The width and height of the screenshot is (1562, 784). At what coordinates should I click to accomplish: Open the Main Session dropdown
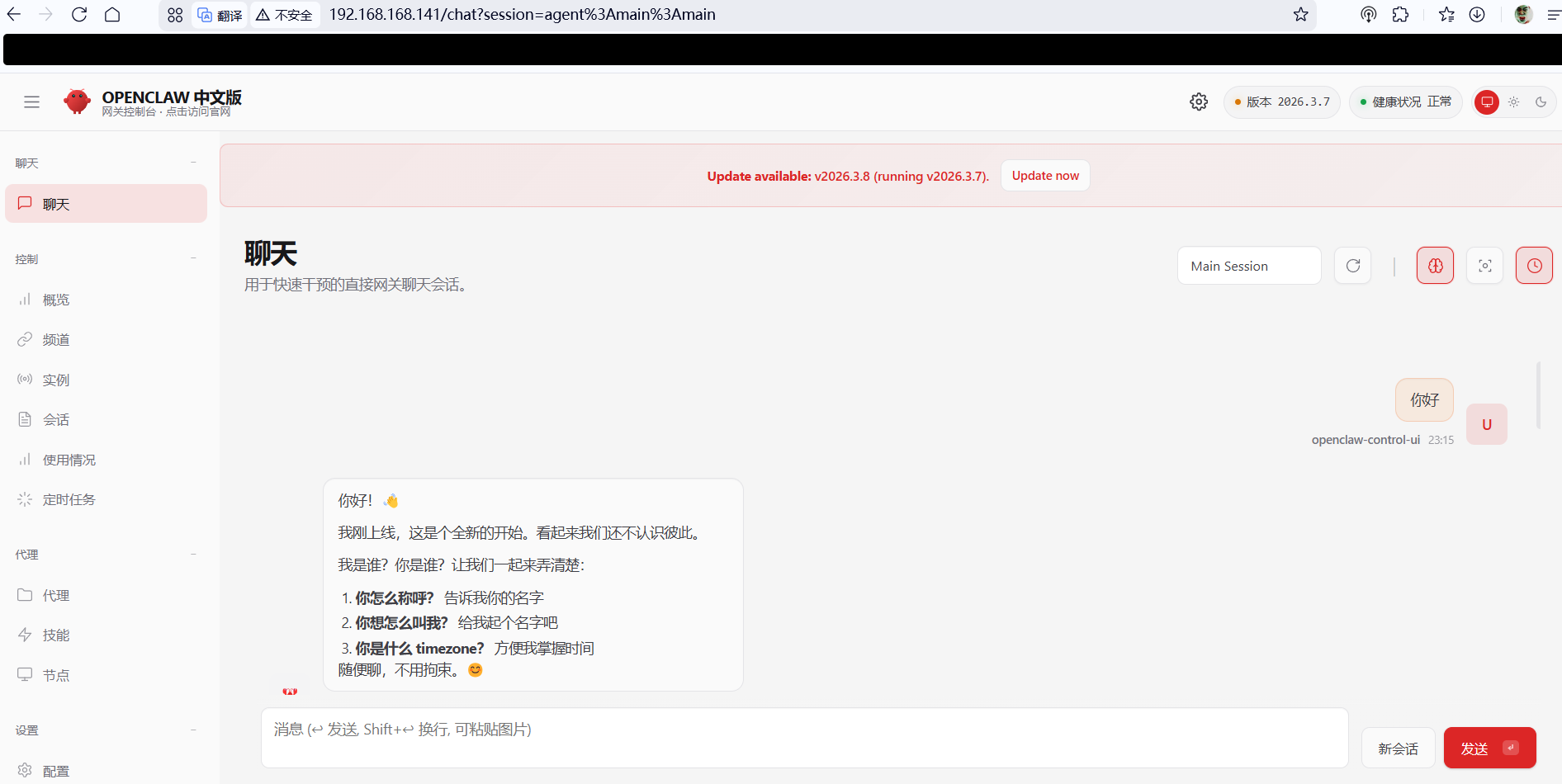click(1249, 266)
